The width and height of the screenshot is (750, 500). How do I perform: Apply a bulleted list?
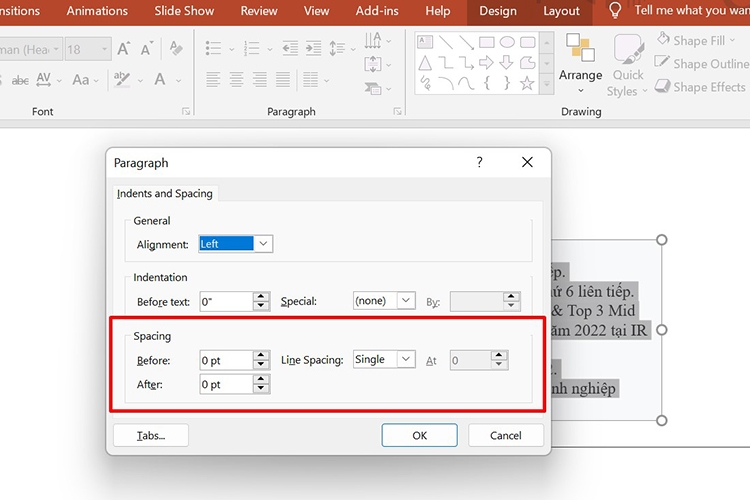tap(213, 48)
